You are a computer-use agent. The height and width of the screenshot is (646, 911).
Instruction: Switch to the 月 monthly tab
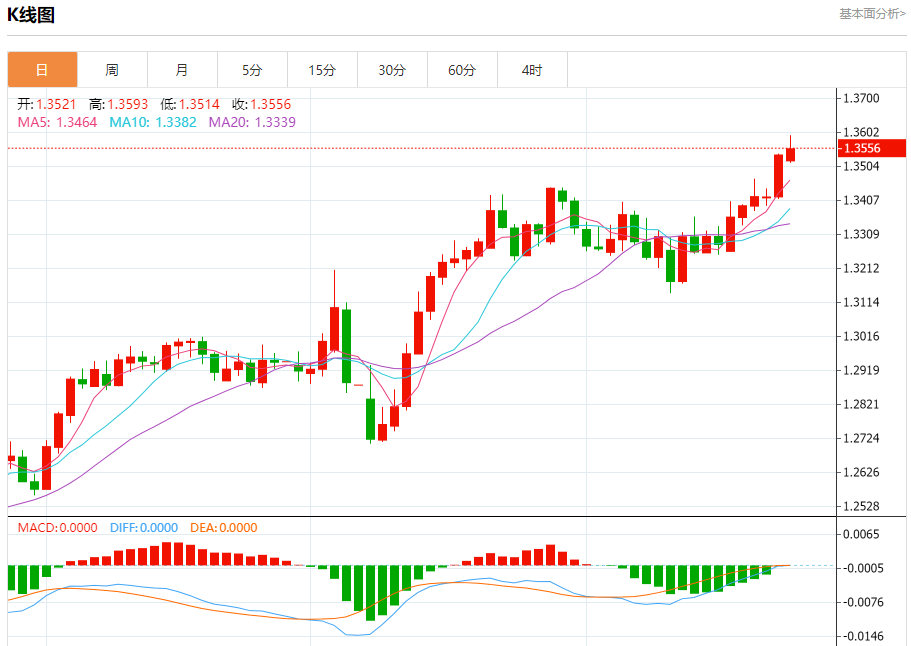point(182,70)
